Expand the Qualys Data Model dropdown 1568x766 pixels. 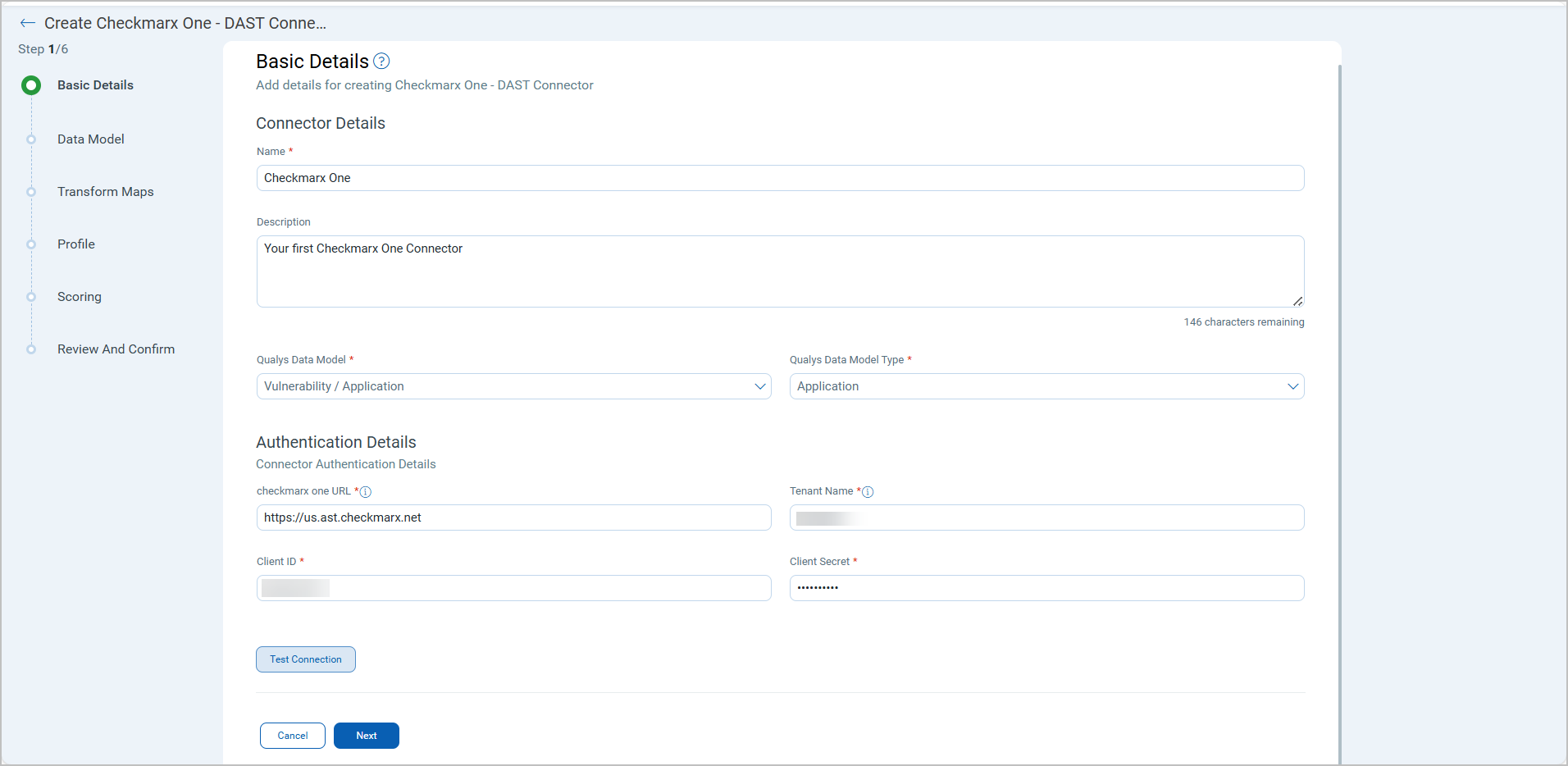(513, 386)
